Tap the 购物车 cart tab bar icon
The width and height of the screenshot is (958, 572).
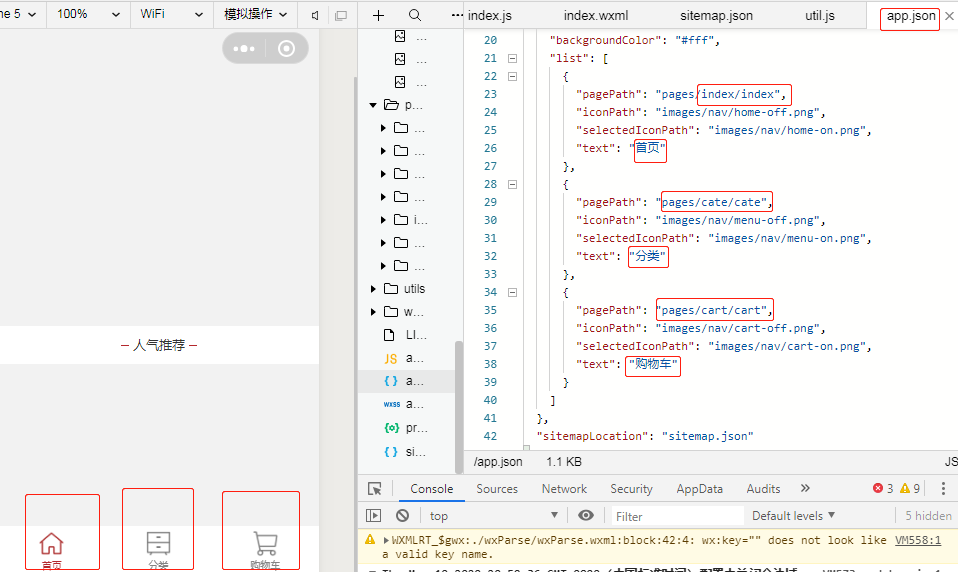265,543
